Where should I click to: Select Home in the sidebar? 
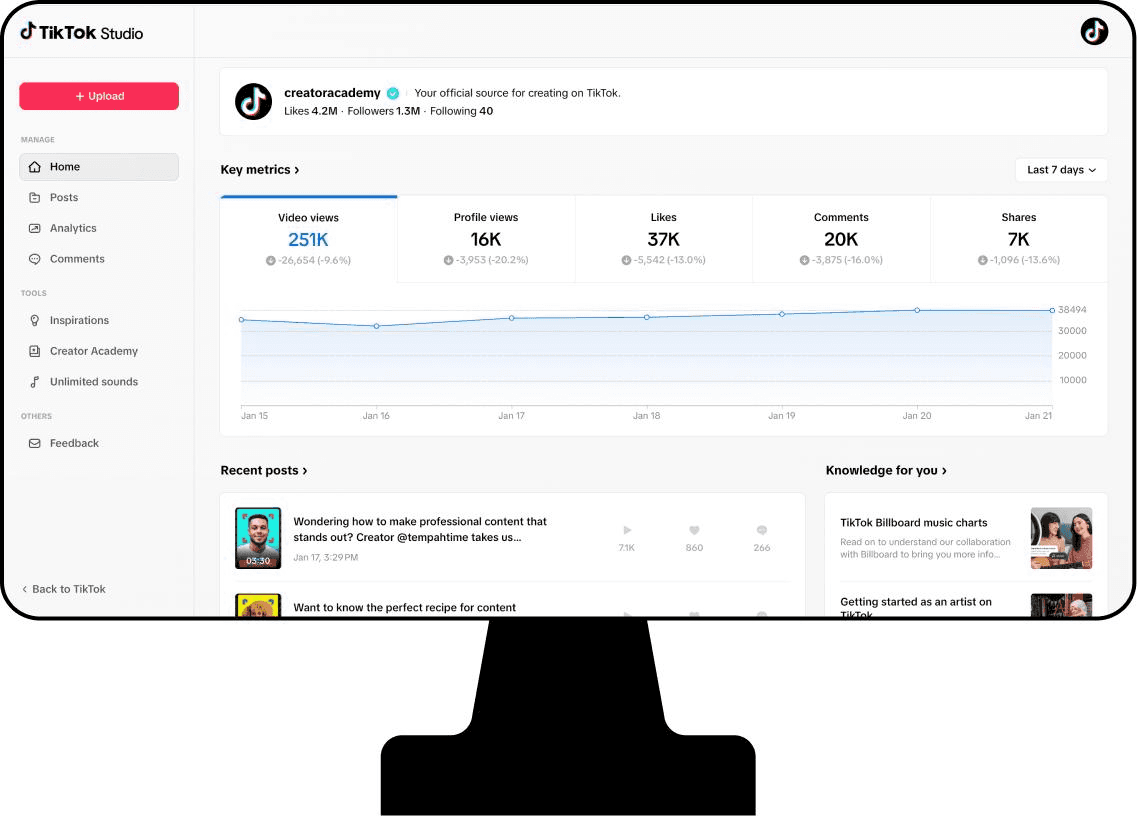tap(99, 167)
